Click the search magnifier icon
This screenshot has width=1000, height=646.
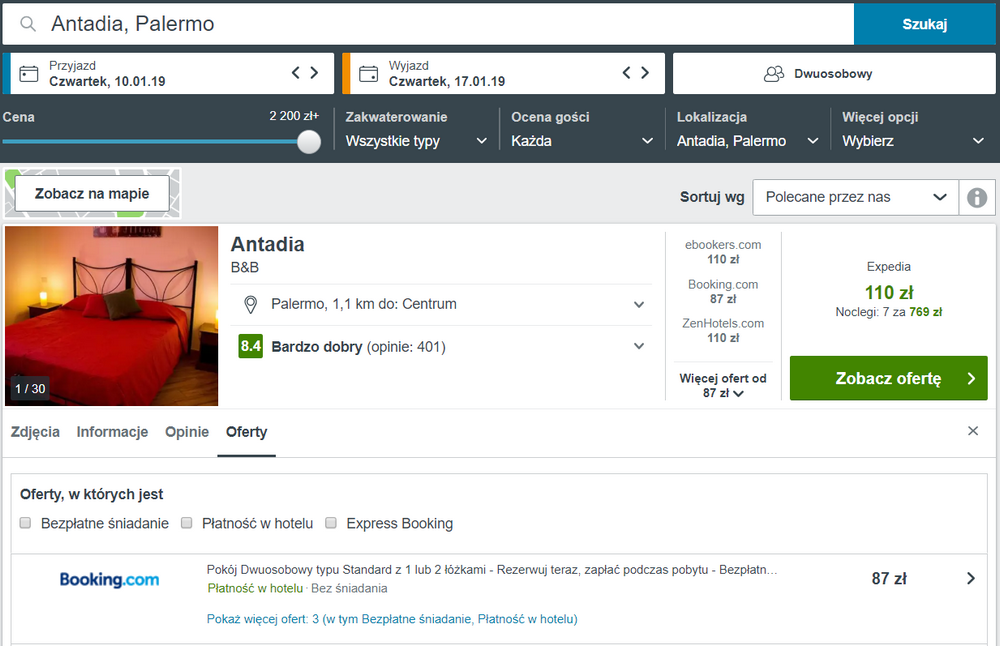point(27,24)
